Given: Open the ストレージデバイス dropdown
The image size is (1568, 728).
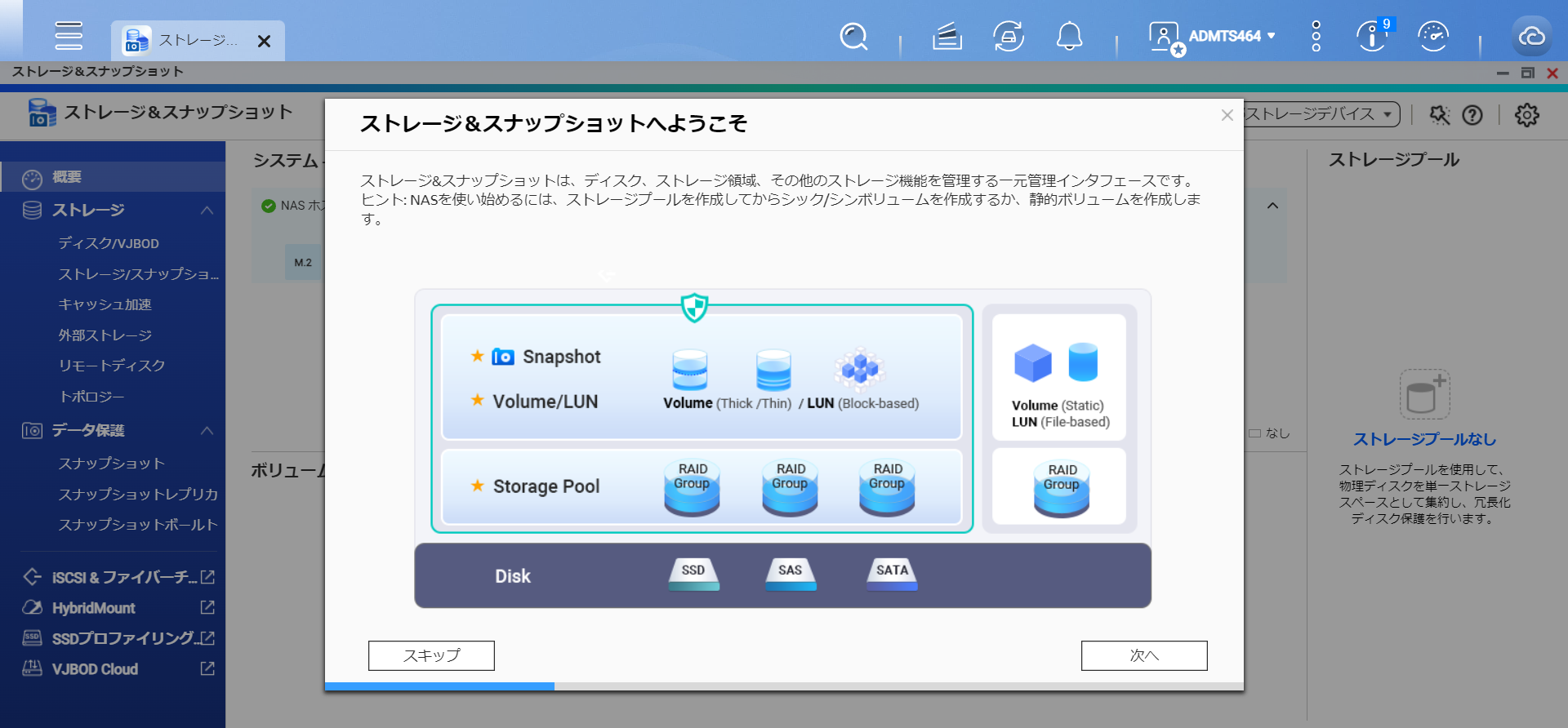Looking at the screenshot, I should 1321,114.
